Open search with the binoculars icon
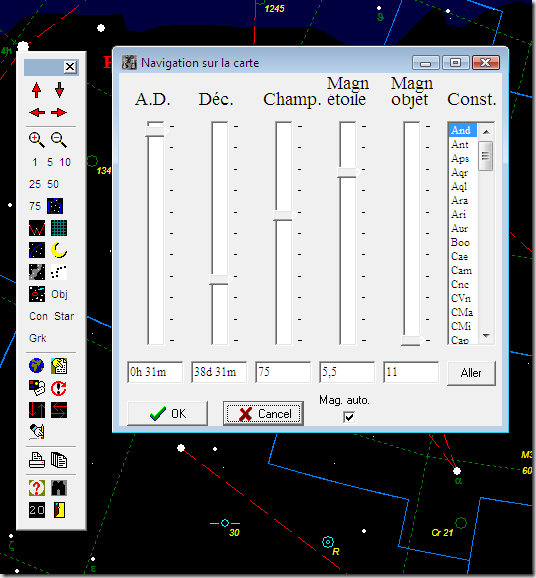 coord(59,488)
